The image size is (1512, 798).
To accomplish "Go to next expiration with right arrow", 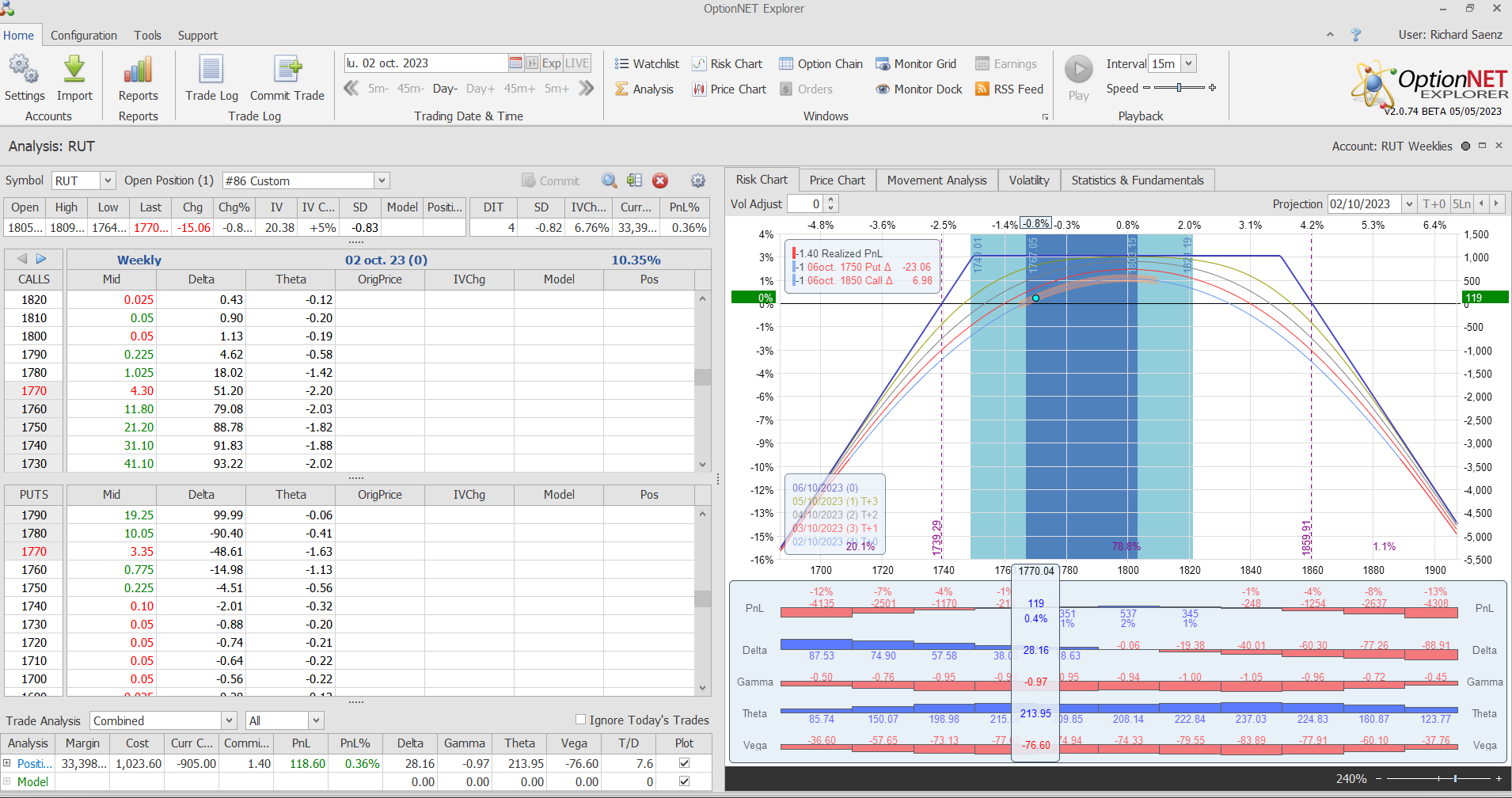I will [x=41, y=259].
